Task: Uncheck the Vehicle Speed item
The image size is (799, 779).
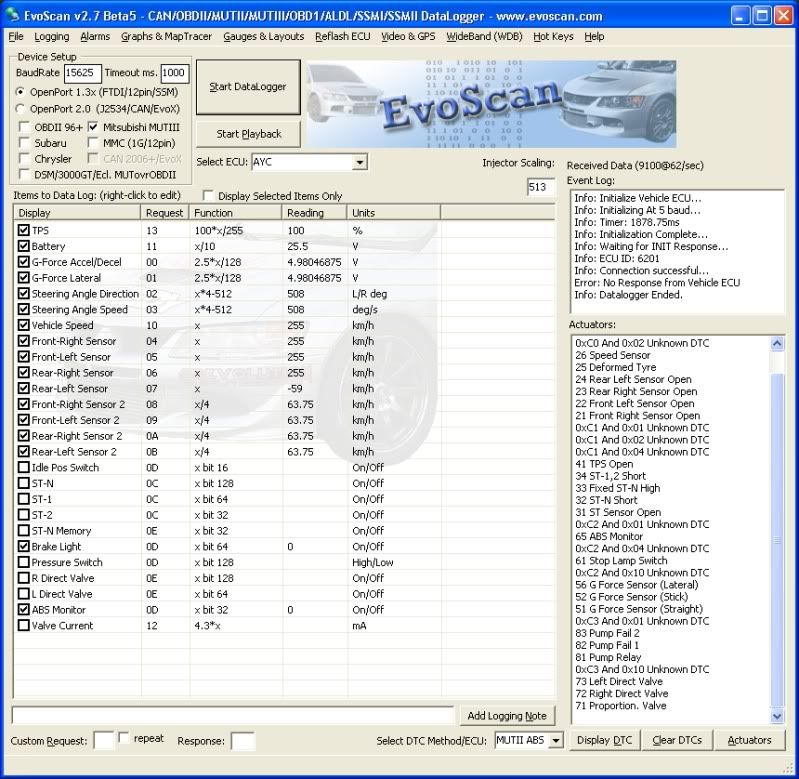Action: click(23, 325)
